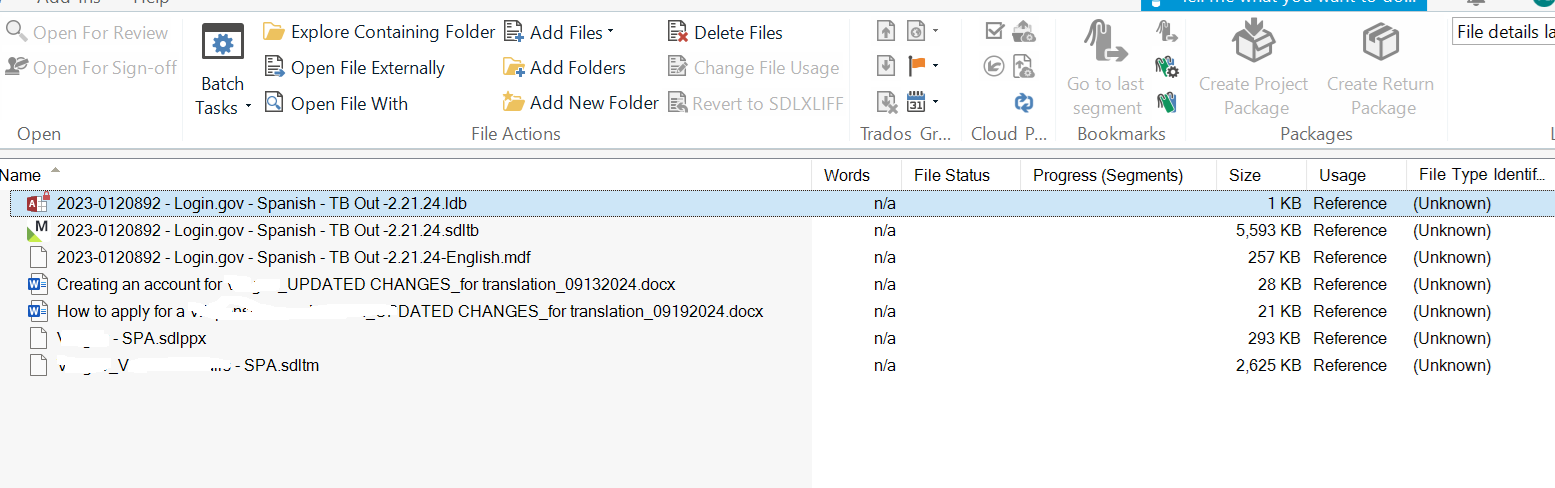The image size is (1555, 488).
Task: Click the Open File With magnifier icon
Action: 274,102
